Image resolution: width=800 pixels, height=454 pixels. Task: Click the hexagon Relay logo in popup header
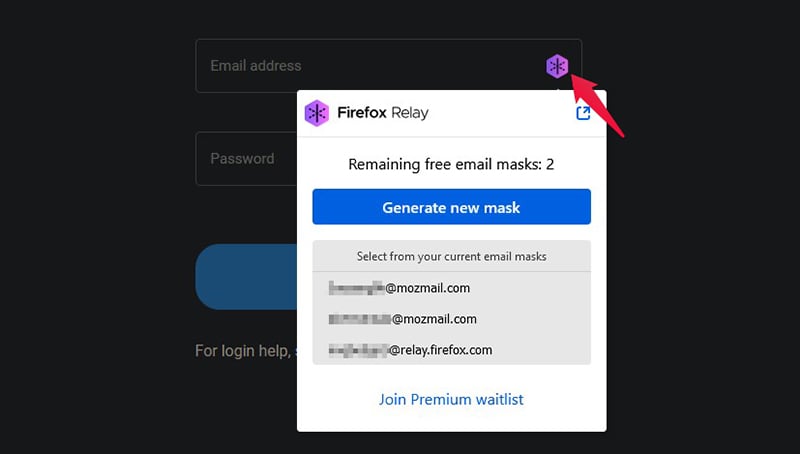coord(317,113)
